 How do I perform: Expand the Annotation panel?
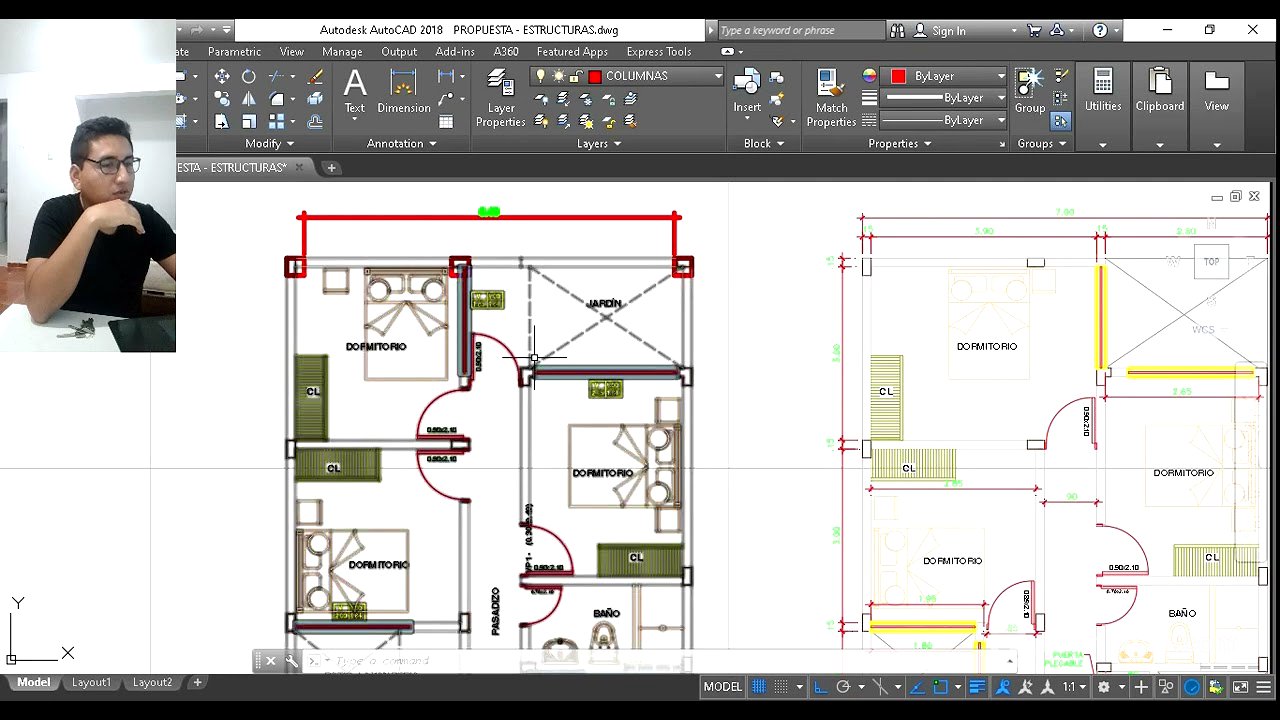tap(402, 144)
